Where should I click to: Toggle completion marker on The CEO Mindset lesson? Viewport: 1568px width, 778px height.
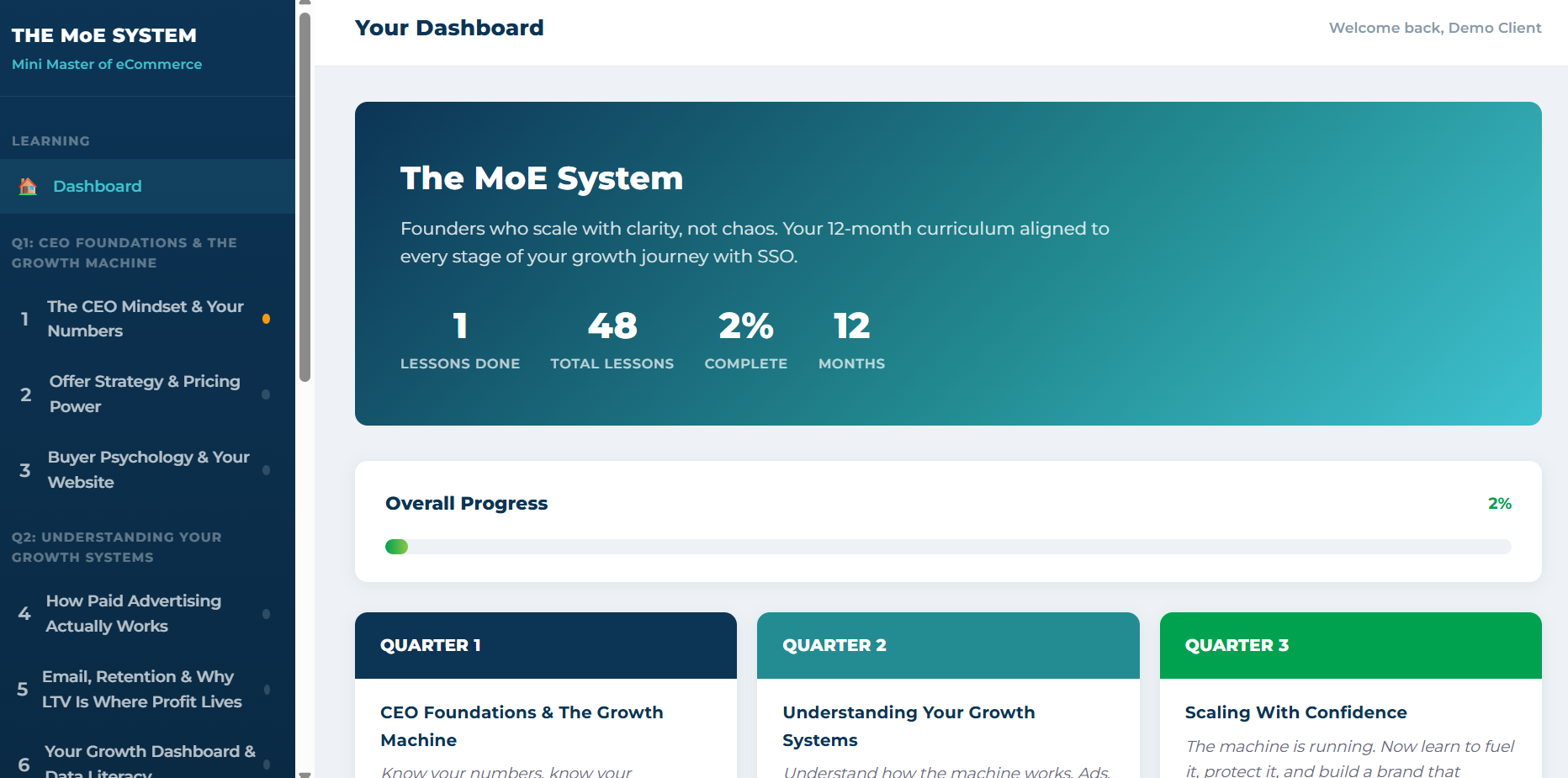tap(267, 320)
